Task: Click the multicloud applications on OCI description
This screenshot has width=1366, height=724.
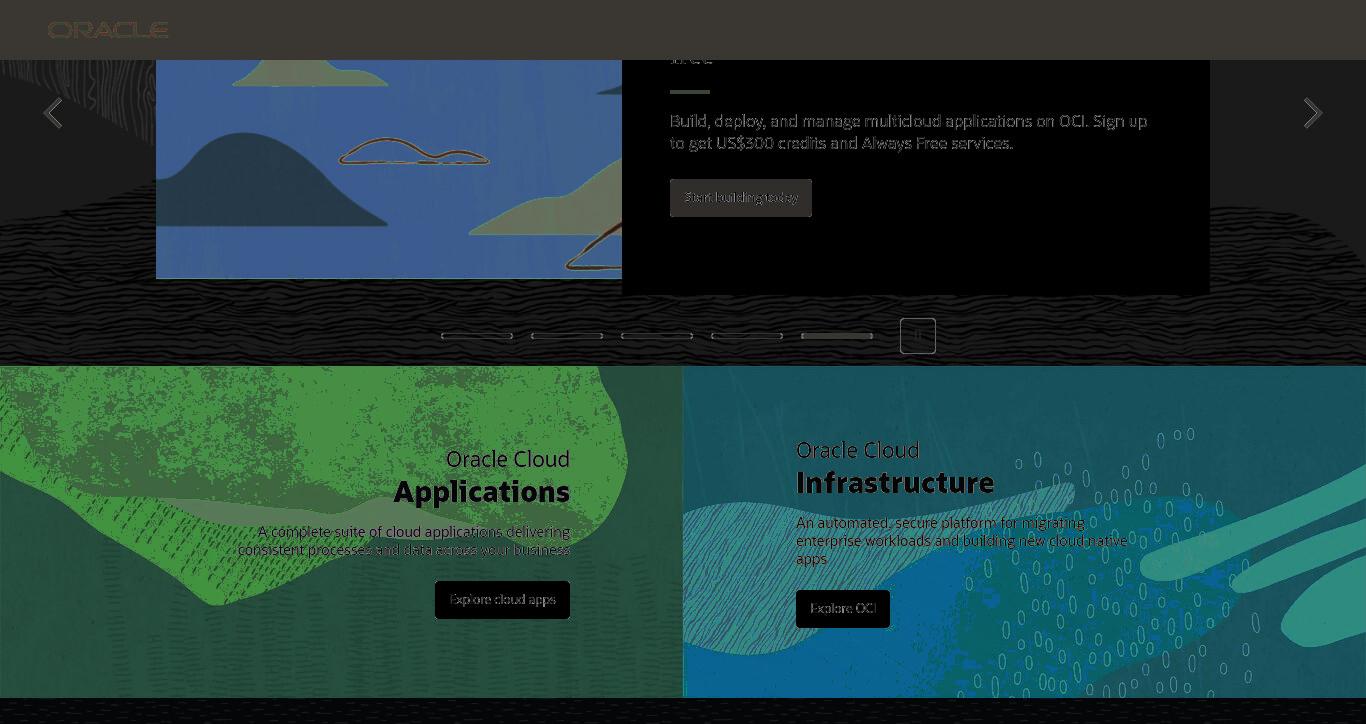Action: coord(909,132)
